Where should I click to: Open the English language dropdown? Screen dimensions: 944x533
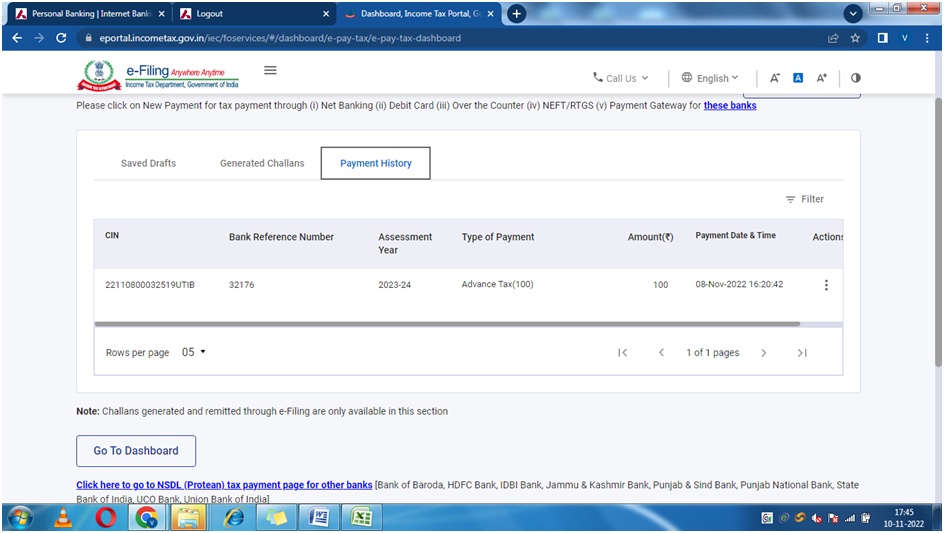tap(711, 78)
